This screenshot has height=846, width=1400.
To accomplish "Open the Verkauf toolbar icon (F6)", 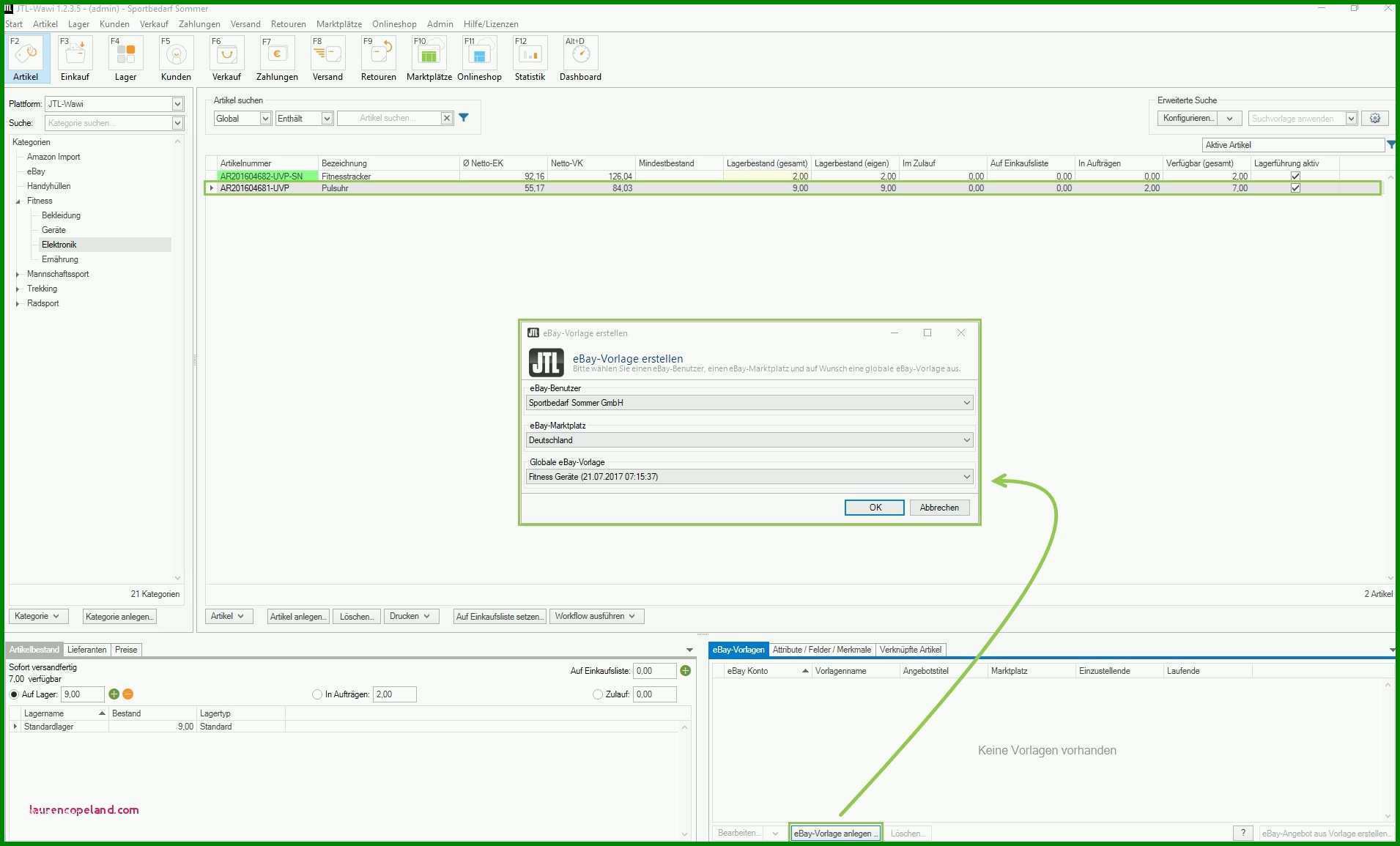I will click(226, 59).
